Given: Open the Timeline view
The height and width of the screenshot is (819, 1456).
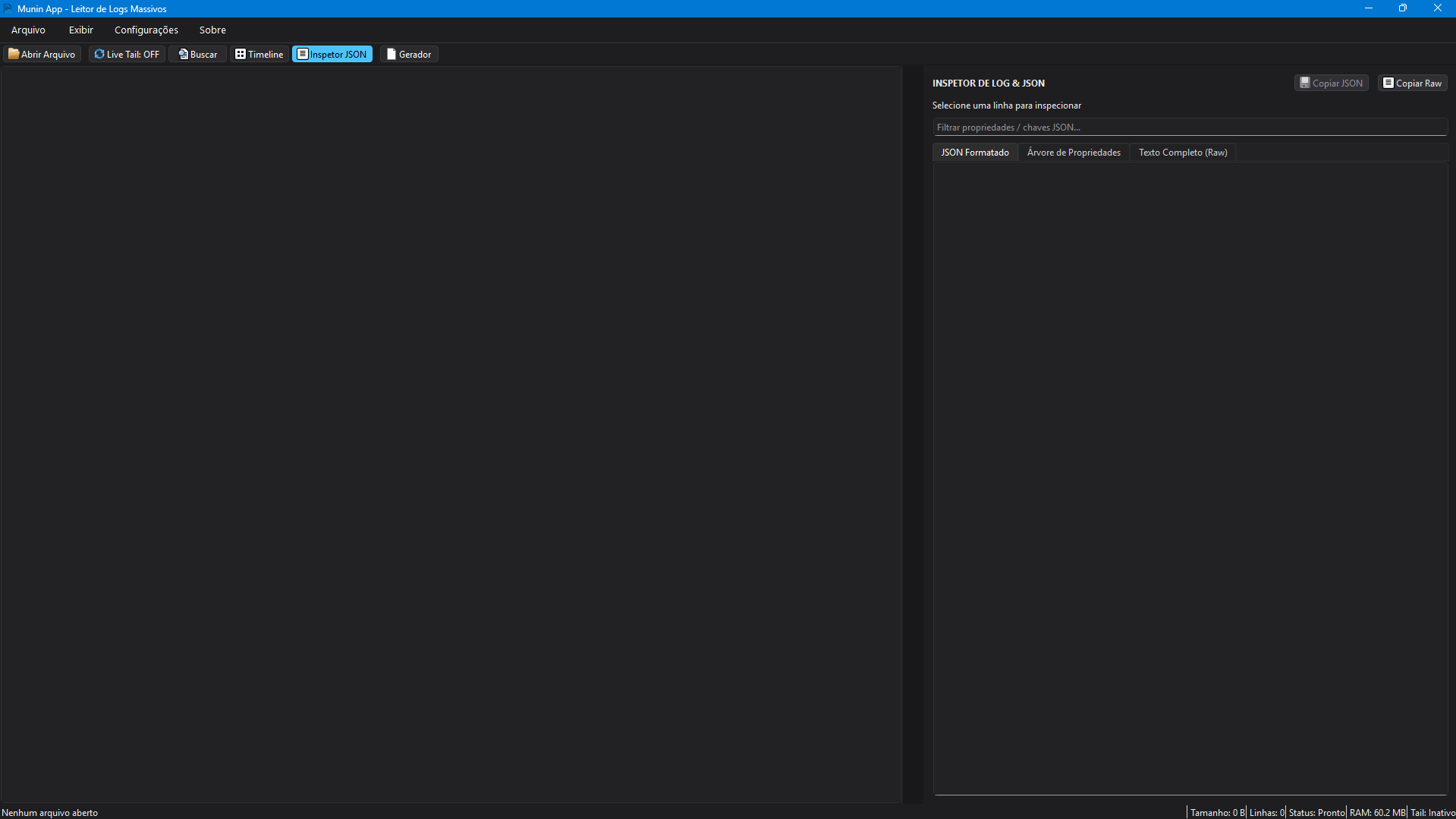Looking at the screenshot, I should [259, 54].
